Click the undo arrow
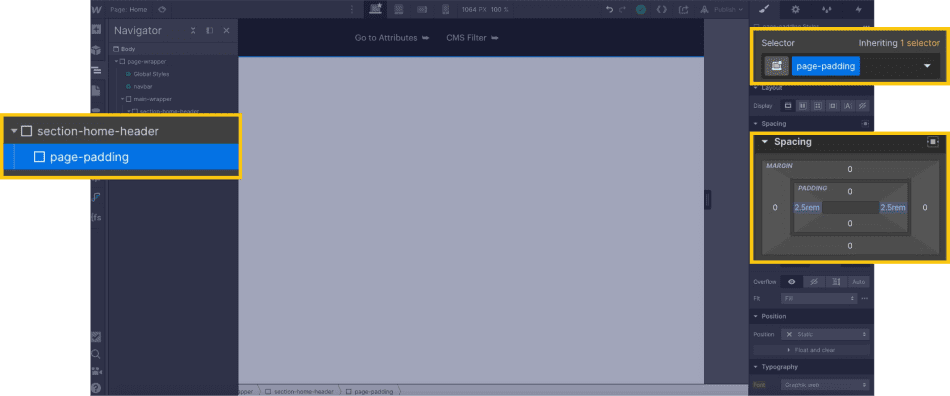This screenshot has height=396, width=950. pyautogui.click(x=610, y=10)
